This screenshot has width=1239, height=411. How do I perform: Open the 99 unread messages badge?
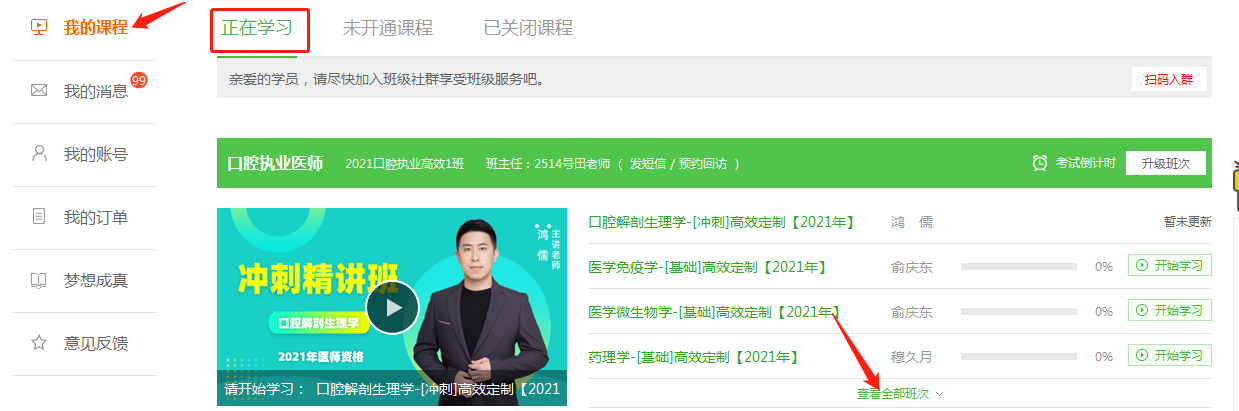click(139, 80)
